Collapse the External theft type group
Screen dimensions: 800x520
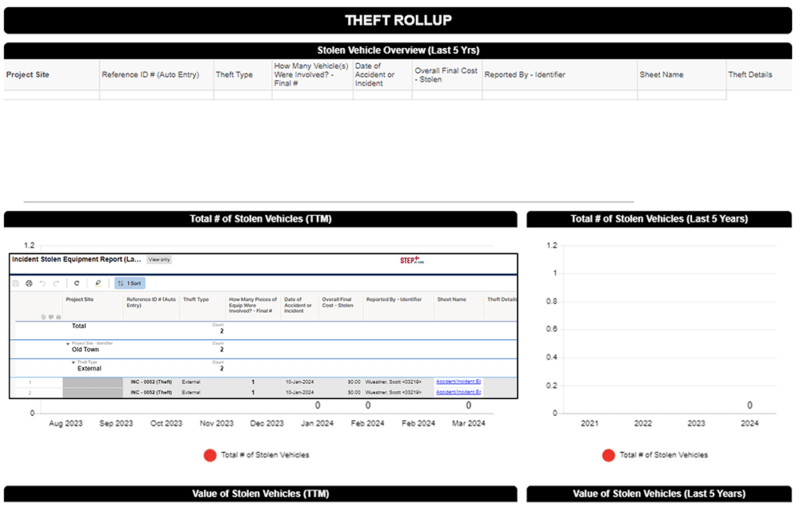[x=74, y=362]
